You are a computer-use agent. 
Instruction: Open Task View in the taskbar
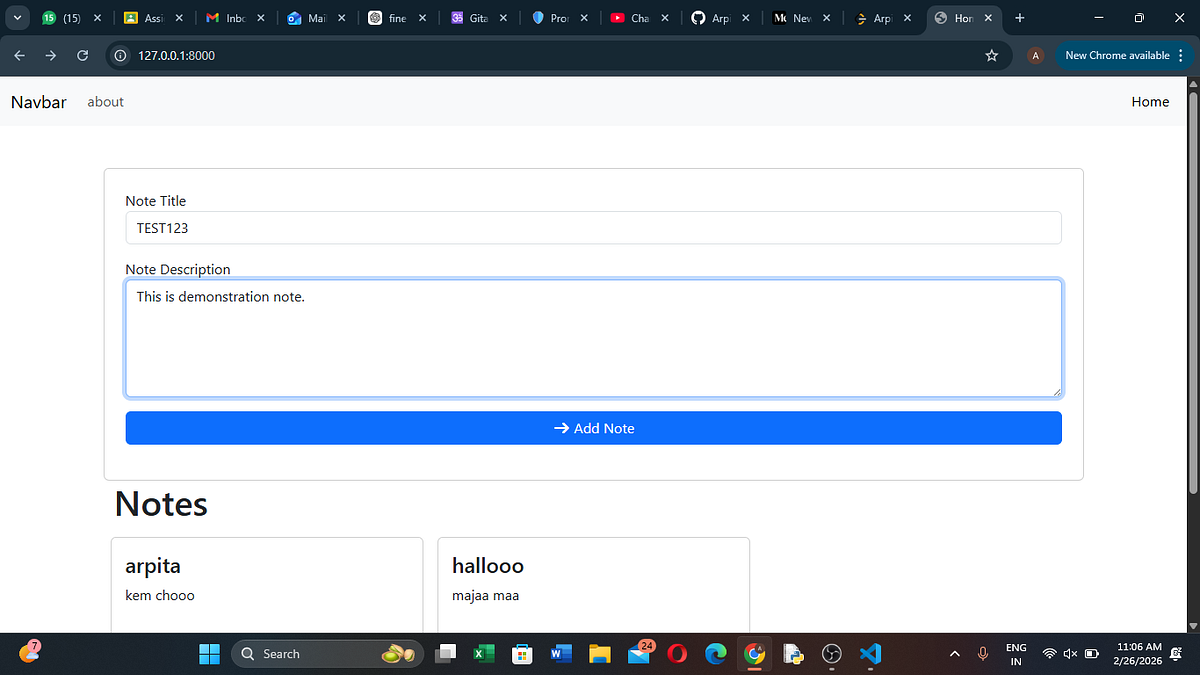click(445, 654)
